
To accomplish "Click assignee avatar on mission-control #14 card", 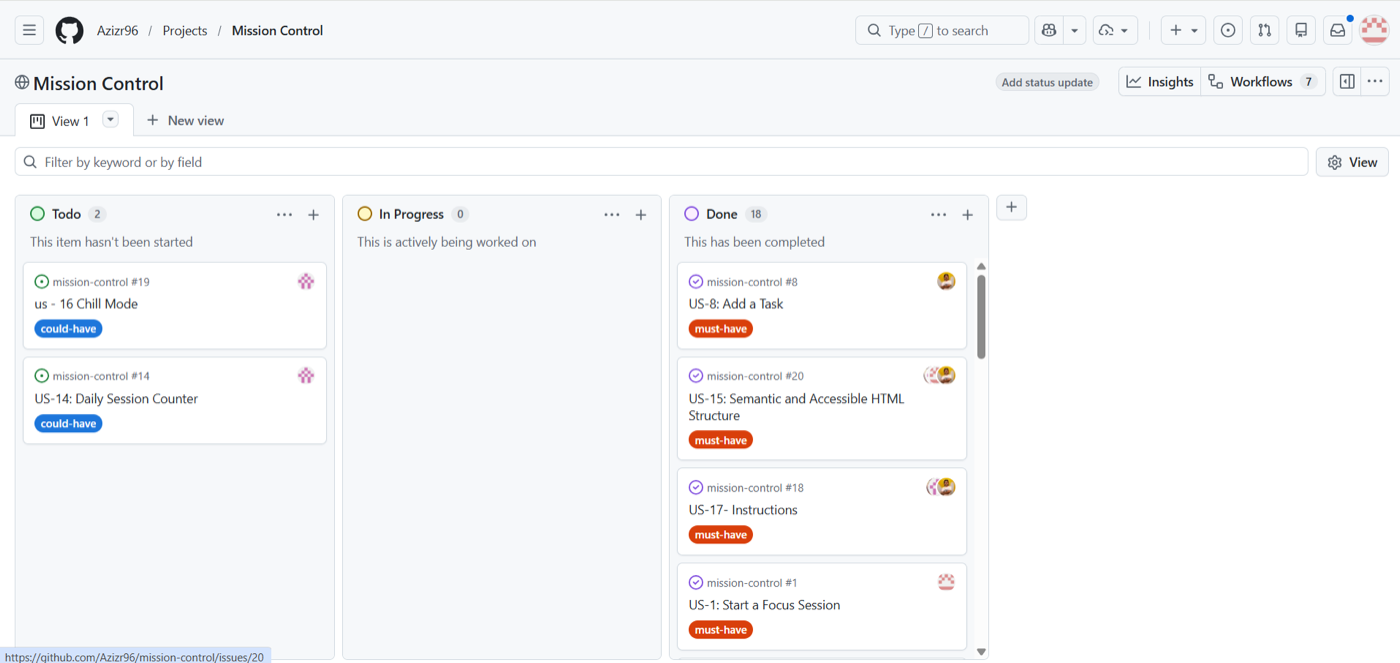I will (x=306, y=375).
